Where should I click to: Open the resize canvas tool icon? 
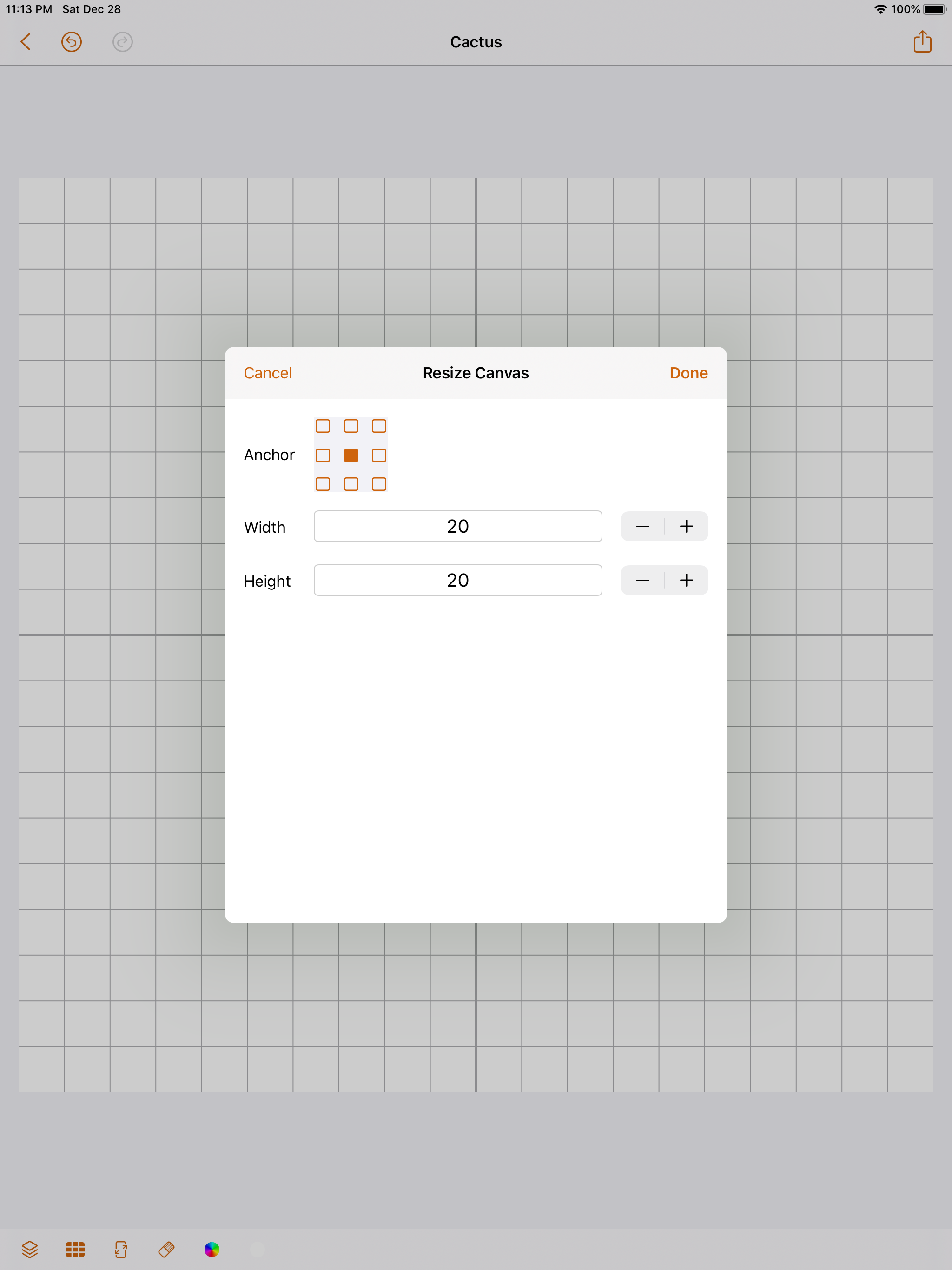coord(120,1250)
